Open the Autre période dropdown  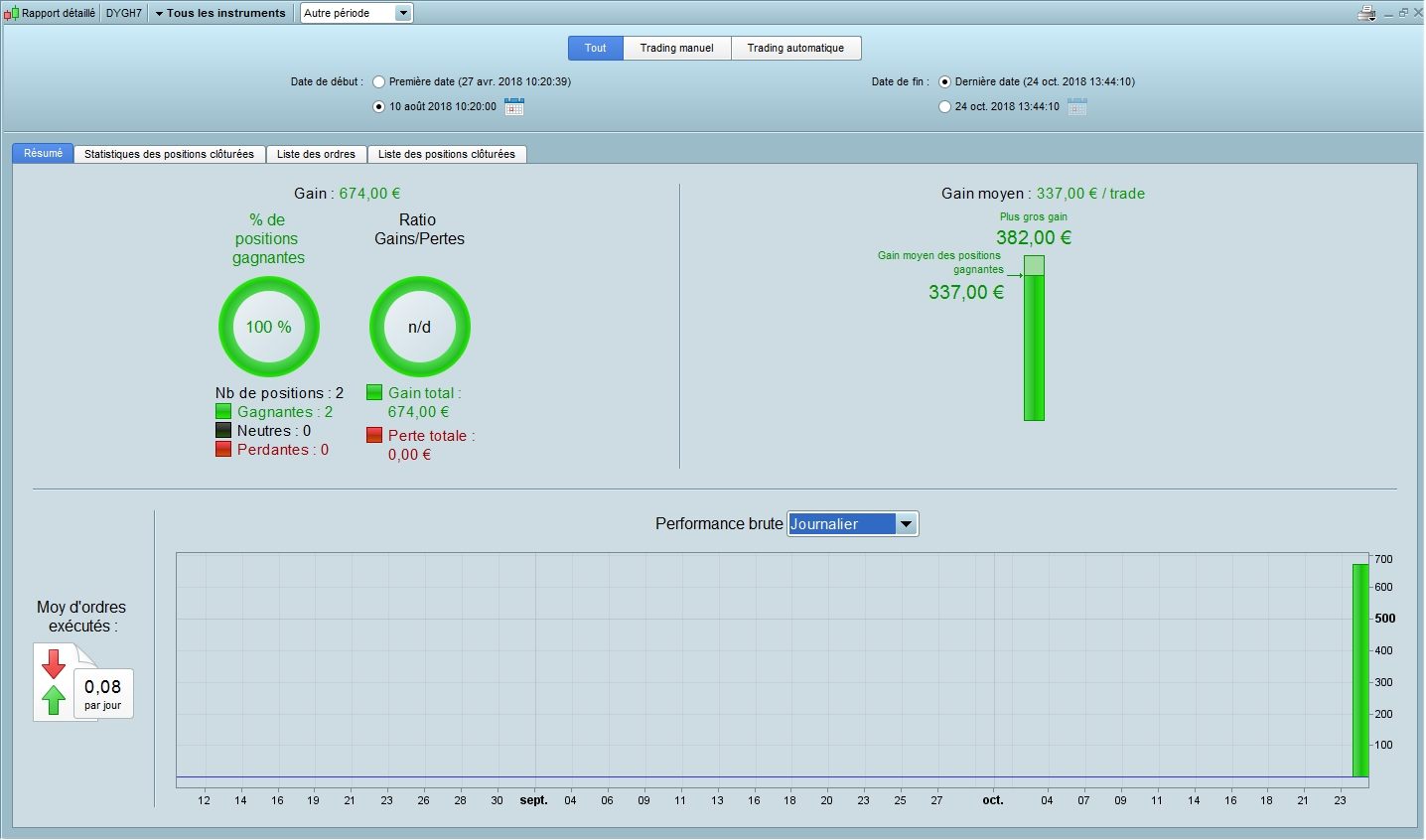356,14
